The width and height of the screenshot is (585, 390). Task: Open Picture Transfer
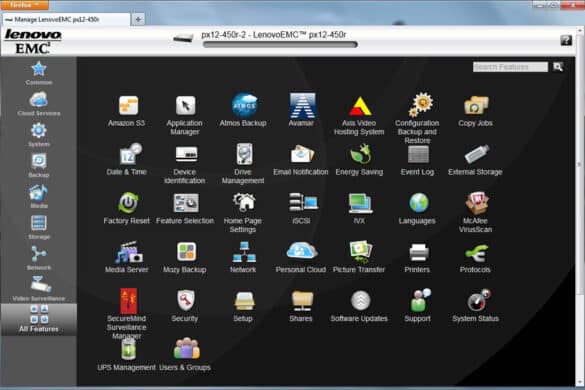pyautogui.click(x=359, y=257)
